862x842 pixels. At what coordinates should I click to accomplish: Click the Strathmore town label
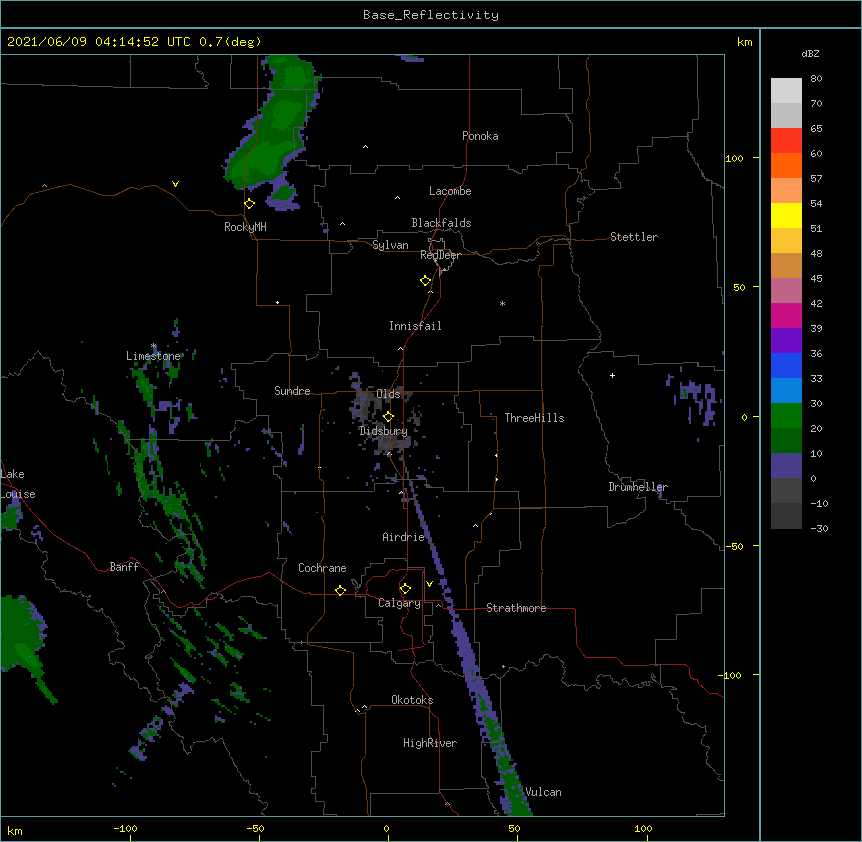pos(516,608)
